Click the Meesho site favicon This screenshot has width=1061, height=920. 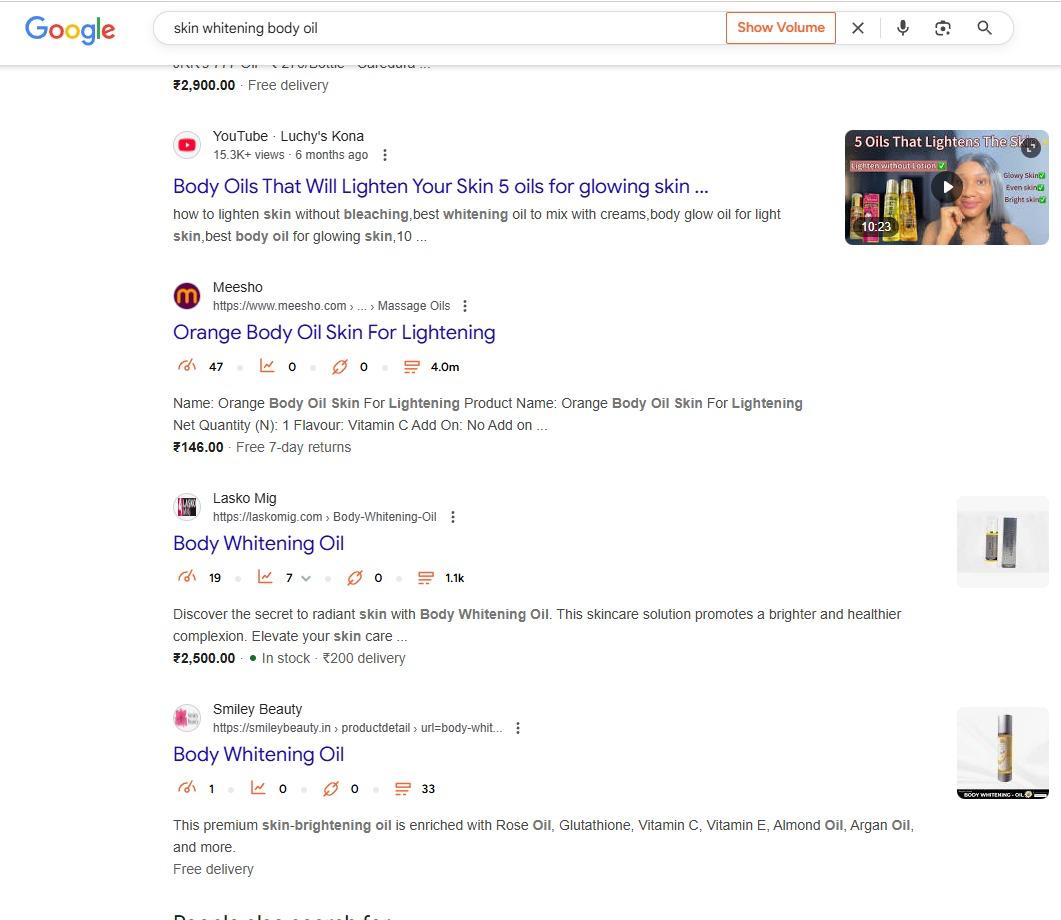point(187,296)
